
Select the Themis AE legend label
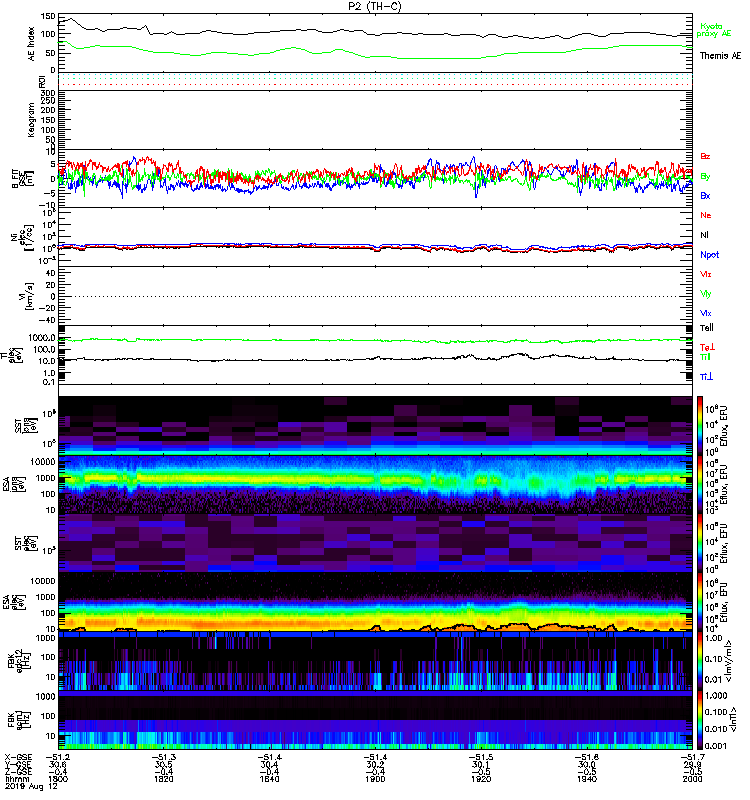(x=720, y=56)
